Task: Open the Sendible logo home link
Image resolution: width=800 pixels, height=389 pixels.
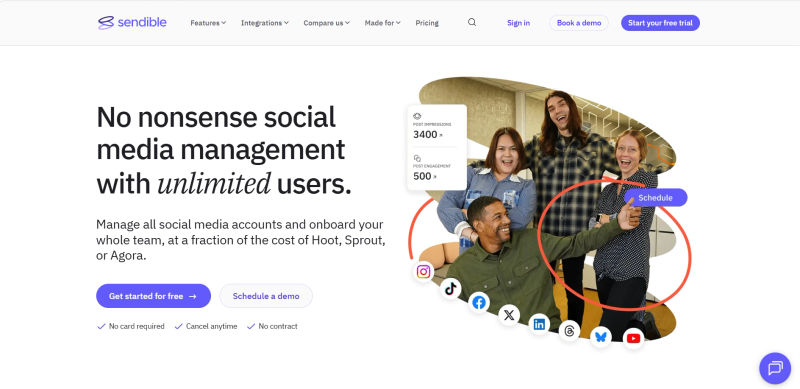Action: [132, 22]
